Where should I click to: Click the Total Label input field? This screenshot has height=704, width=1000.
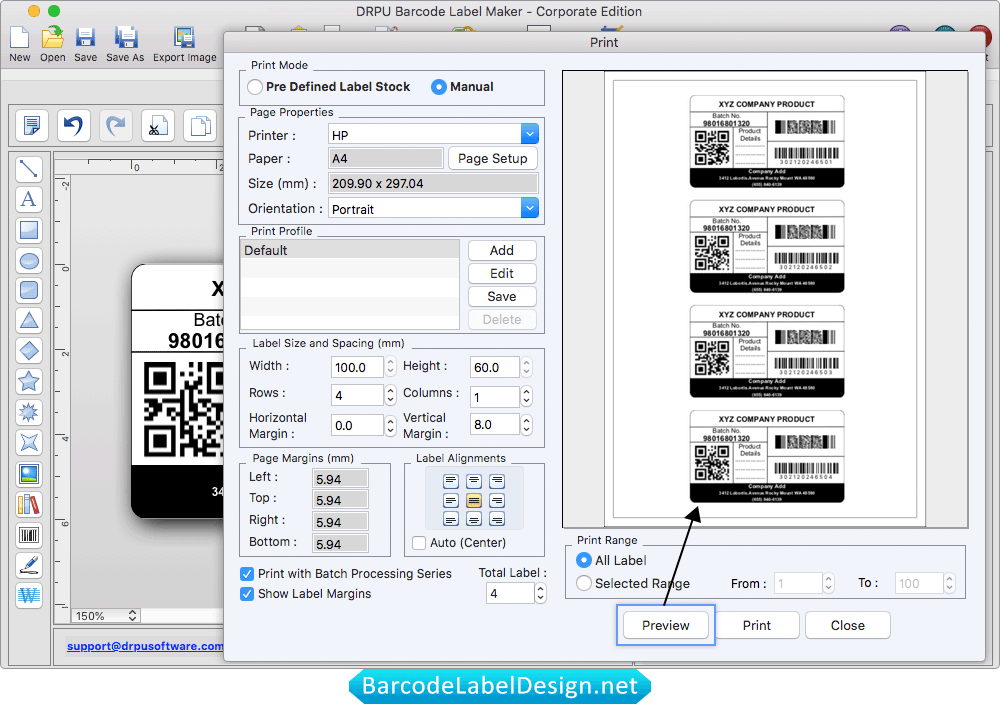[510, 594]
